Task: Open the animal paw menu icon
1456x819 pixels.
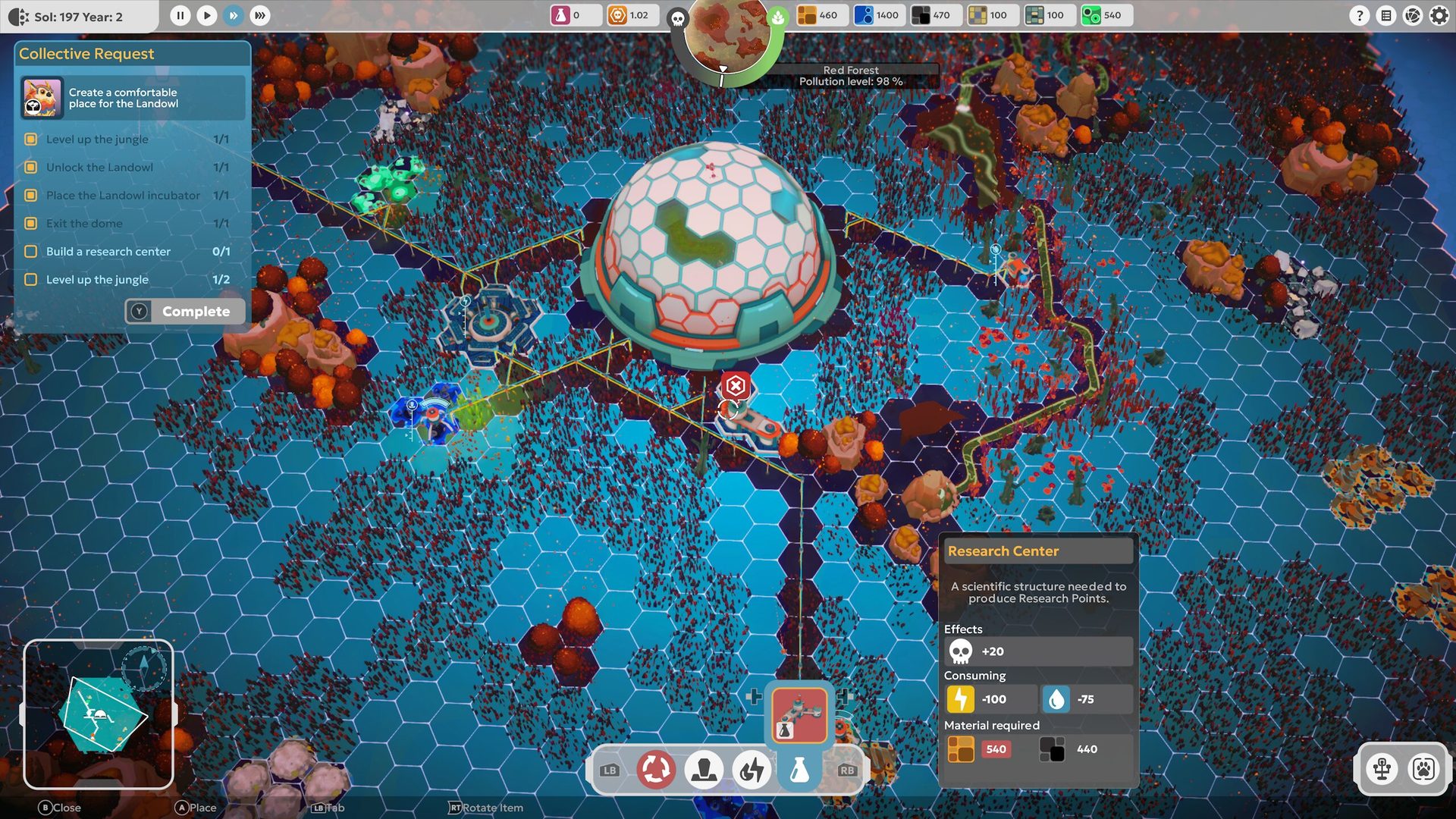Action: (x=1423, y=768)
